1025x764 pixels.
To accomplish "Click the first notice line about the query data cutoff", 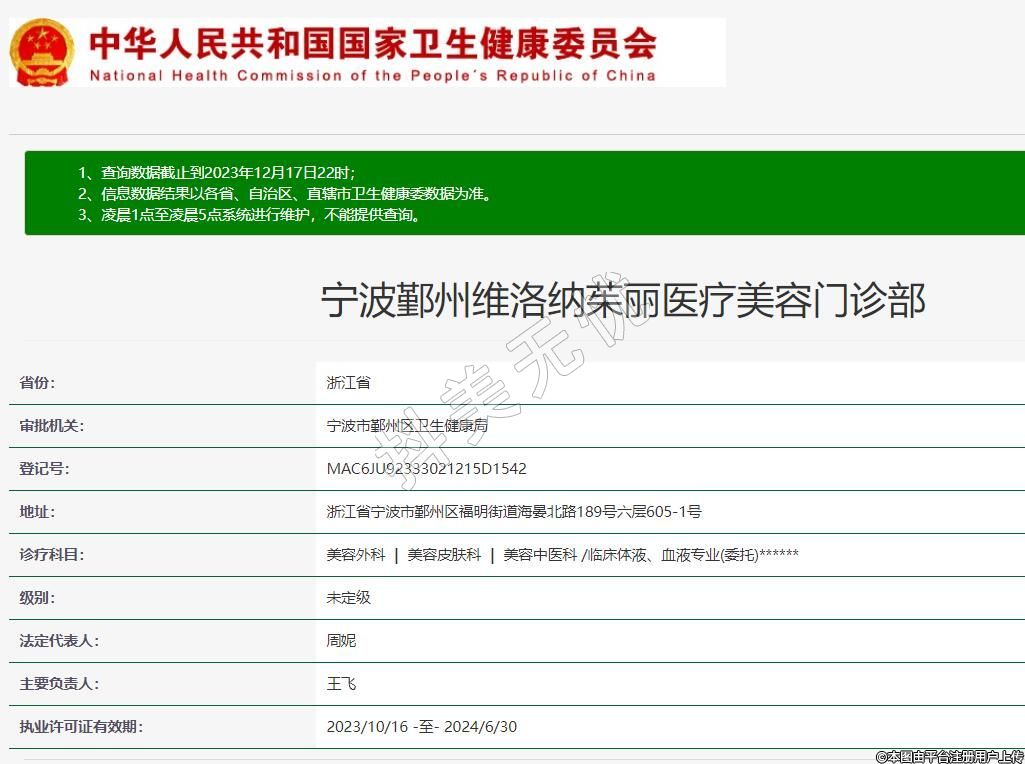I will tap(216, 172).
